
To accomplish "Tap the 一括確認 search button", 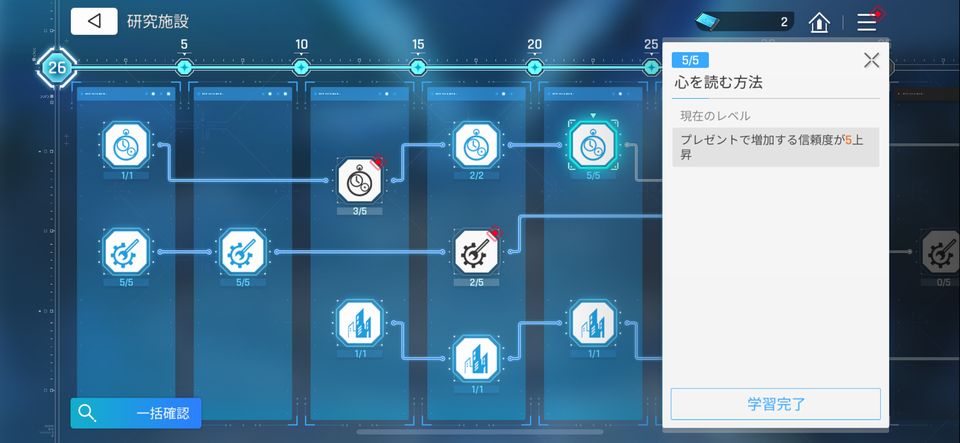I will pyautogui.click(x=136, y=412).
